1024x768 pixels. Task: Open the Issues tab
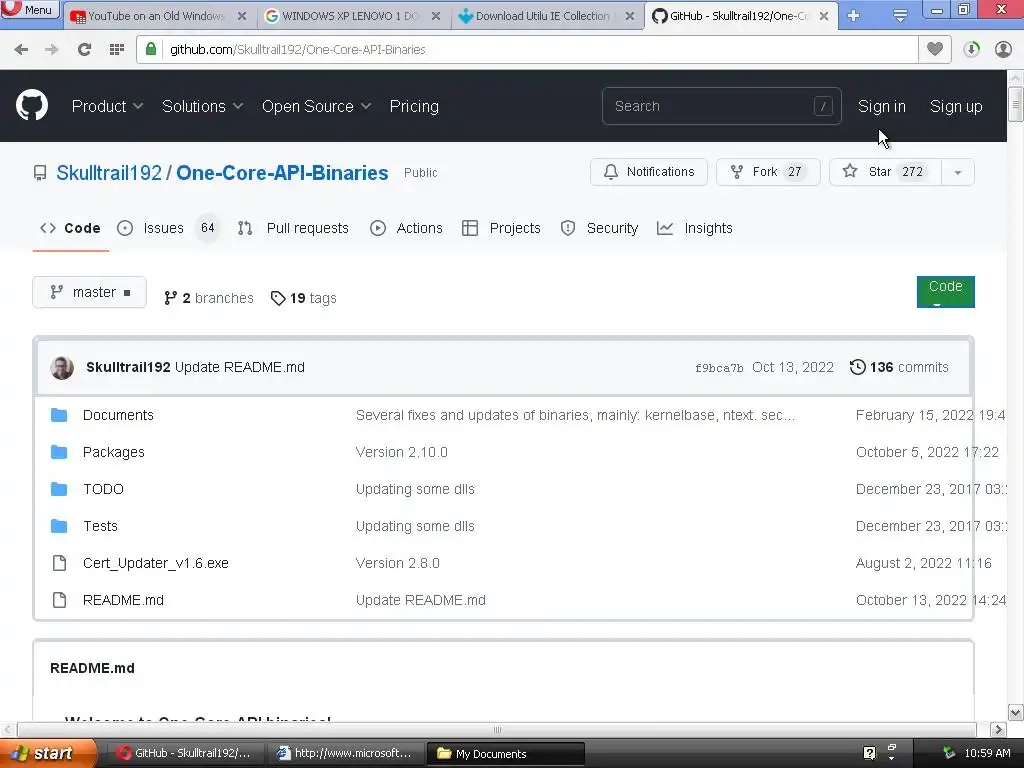pos(168,228)
